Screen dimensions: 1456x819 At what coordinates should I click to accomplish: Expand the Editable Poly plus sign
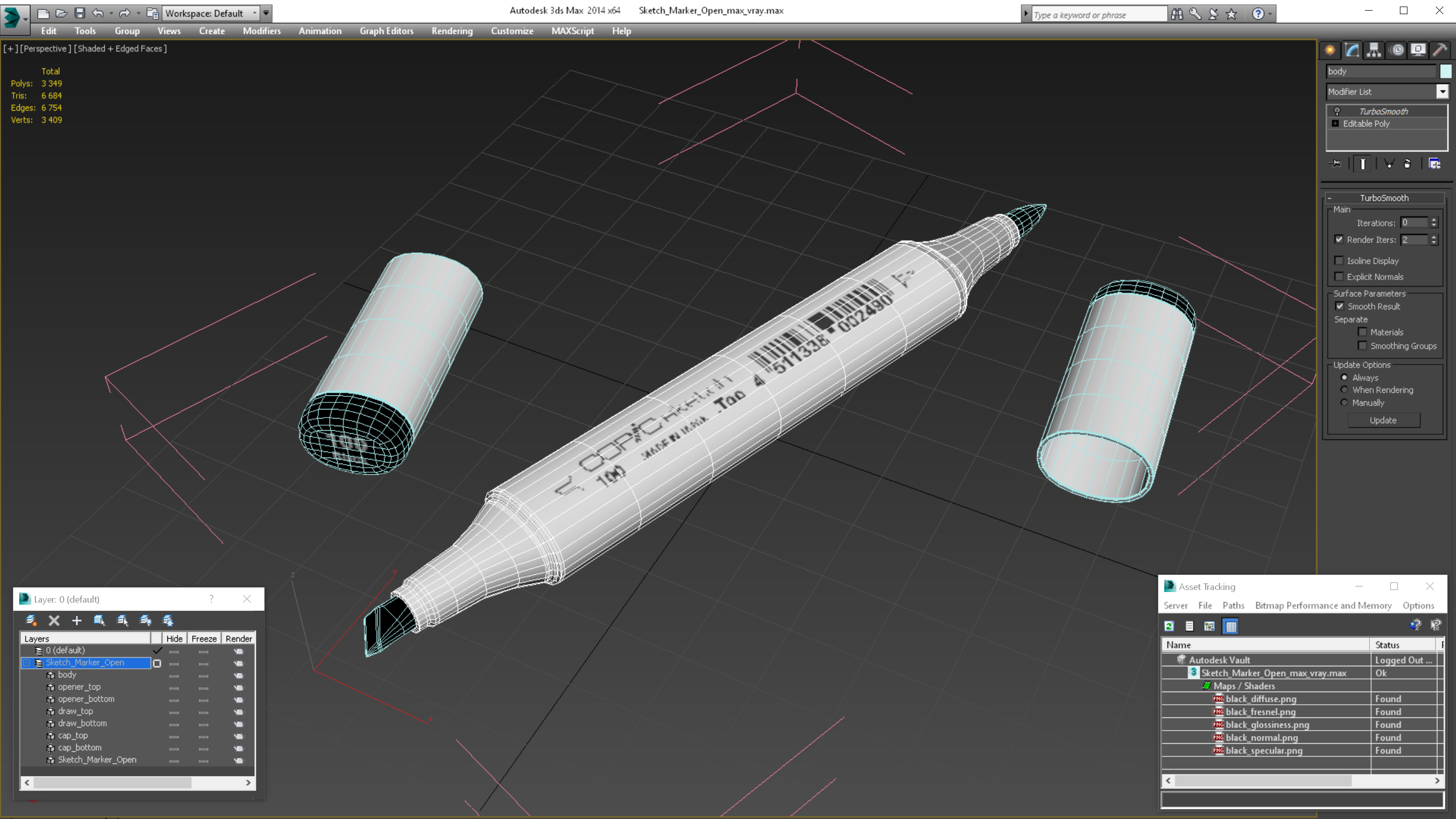pyautogui.click(x=1336, y=123)
